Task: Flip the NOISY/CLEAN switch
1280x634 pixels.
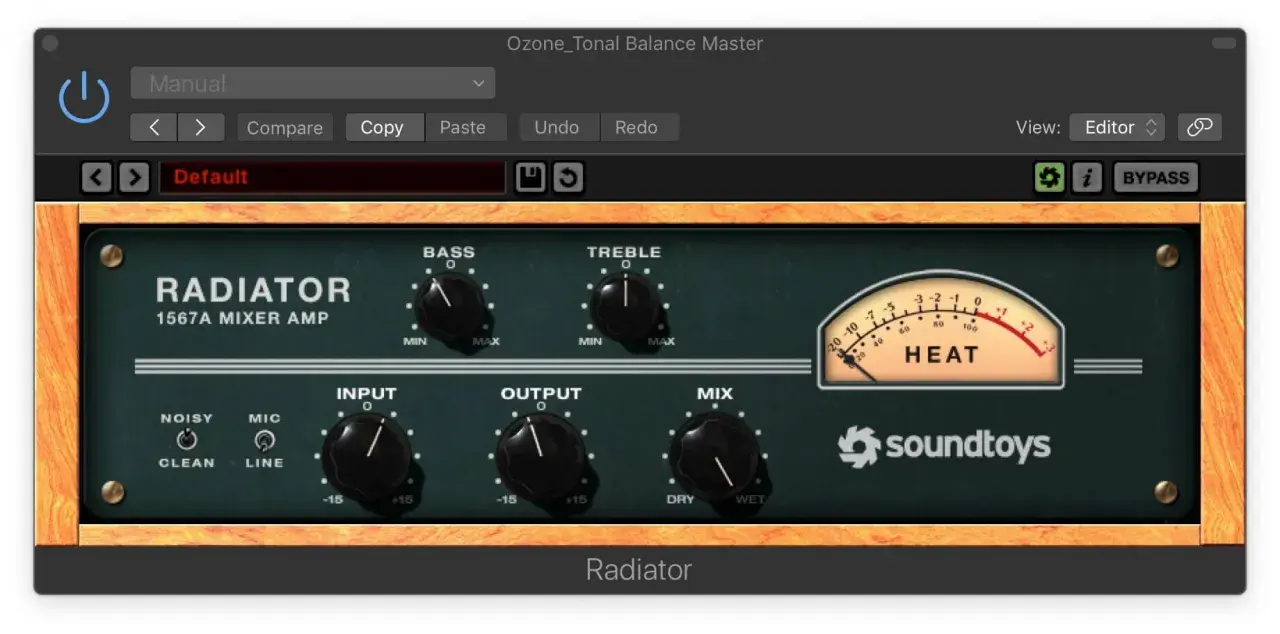Action: [186, 440]
